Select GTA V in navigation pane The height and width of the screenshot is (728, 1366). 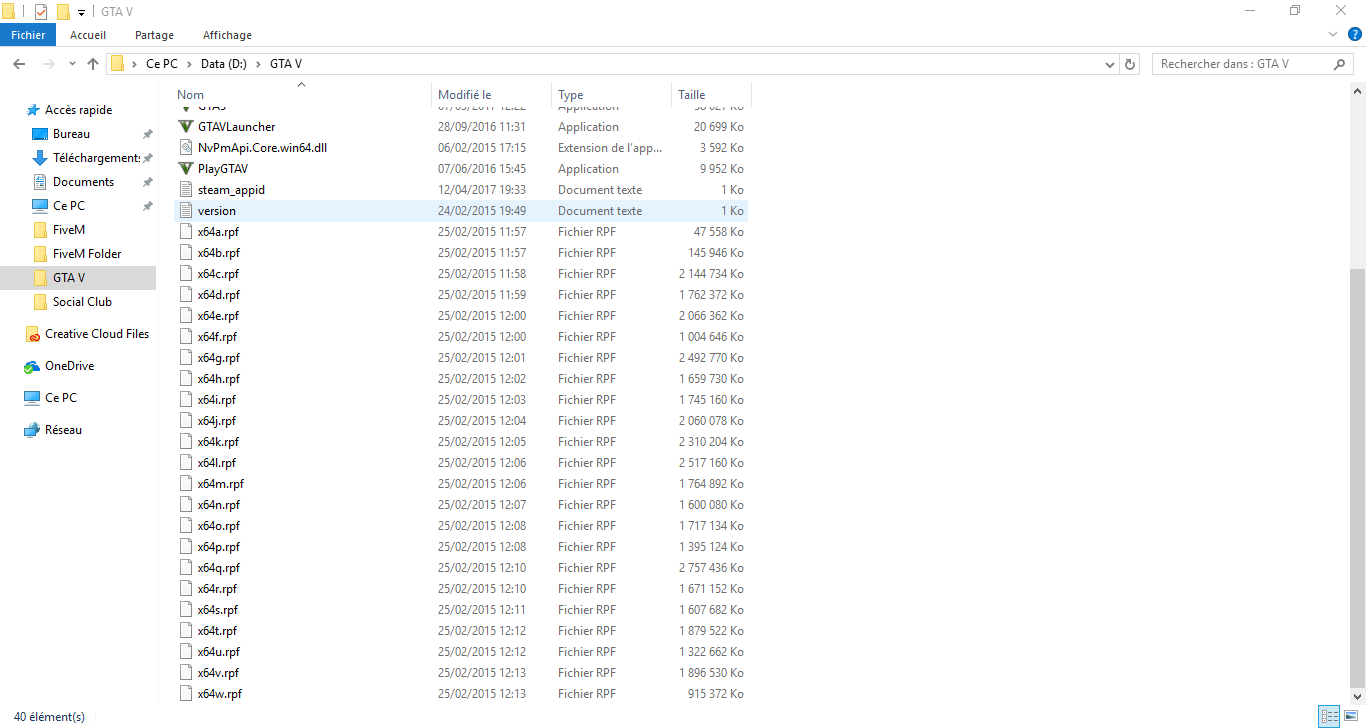pyautogui.click(x=78, y=278)
